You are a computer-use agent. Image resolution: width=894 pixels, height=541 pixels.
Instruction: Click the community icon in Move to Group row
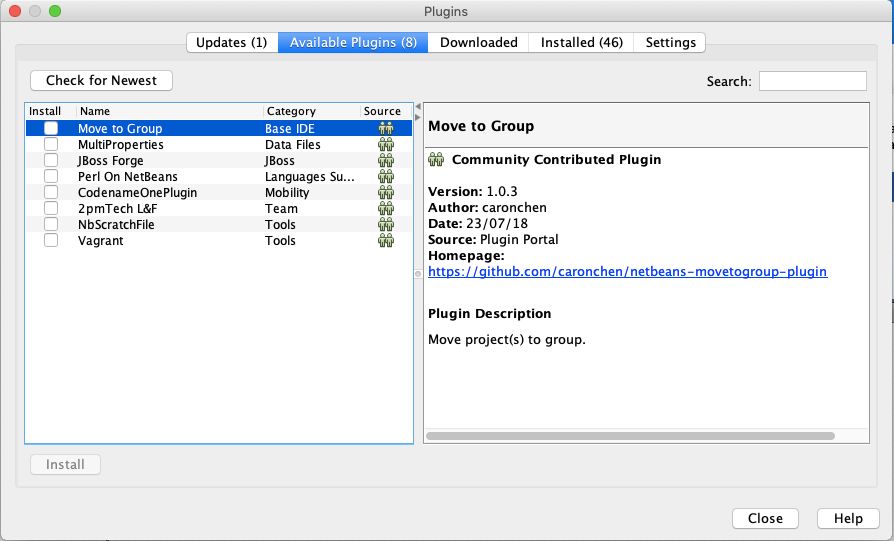[x=386, y=128]
